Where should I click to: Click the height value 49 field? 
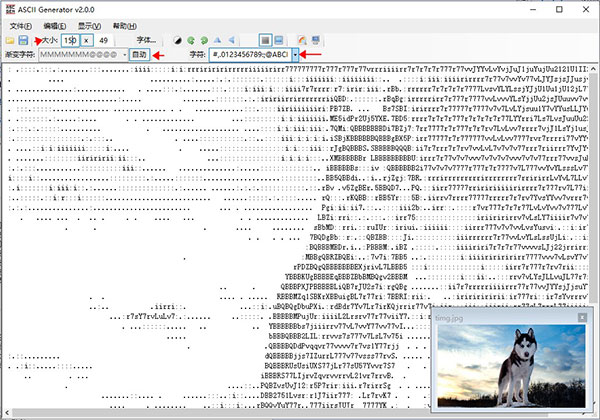click(103, 40)
